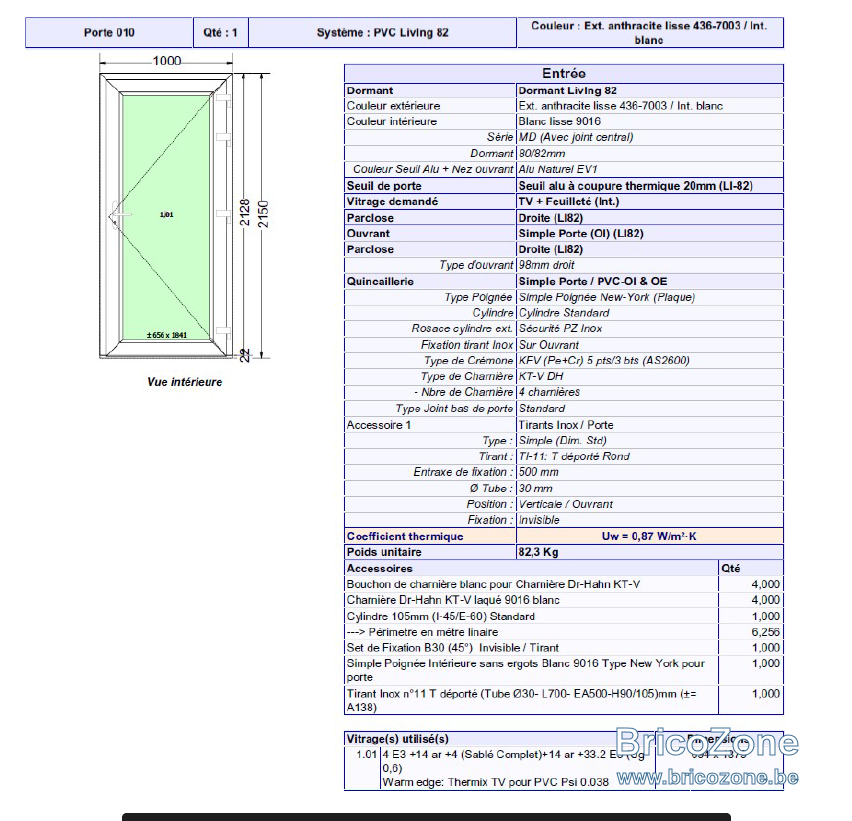Click the Porte 010 header cell
The width and height of the screenshot is (852, 821).
coord(109,33)
